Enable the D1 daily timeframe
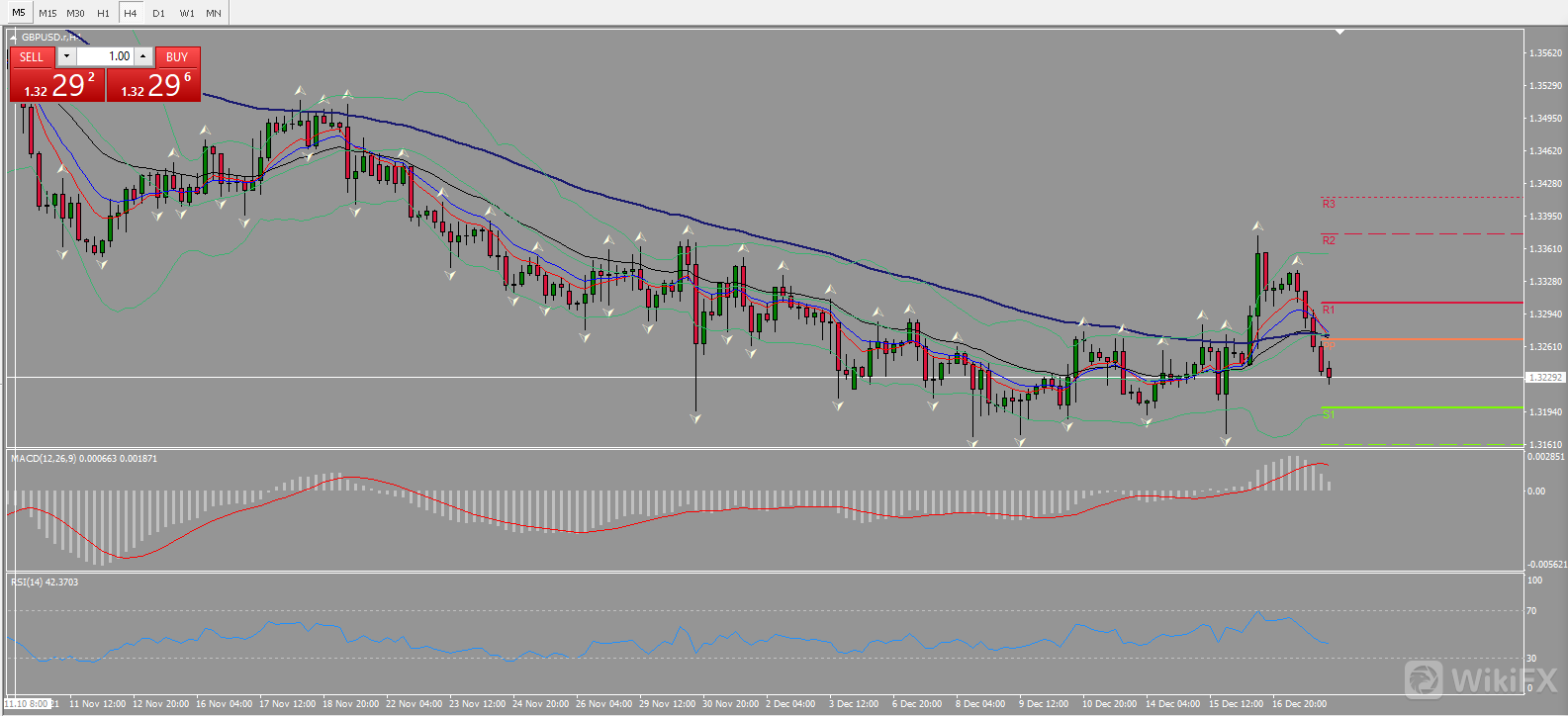 click(158, 13)
